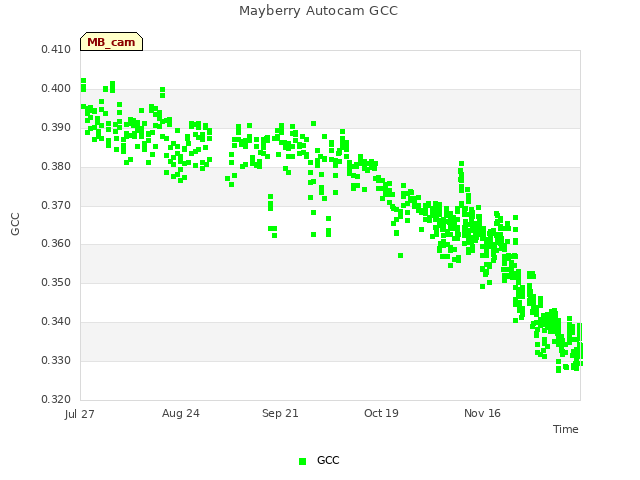
Task: Click the 0.360 y-axis value
Action: click(56, 244)
